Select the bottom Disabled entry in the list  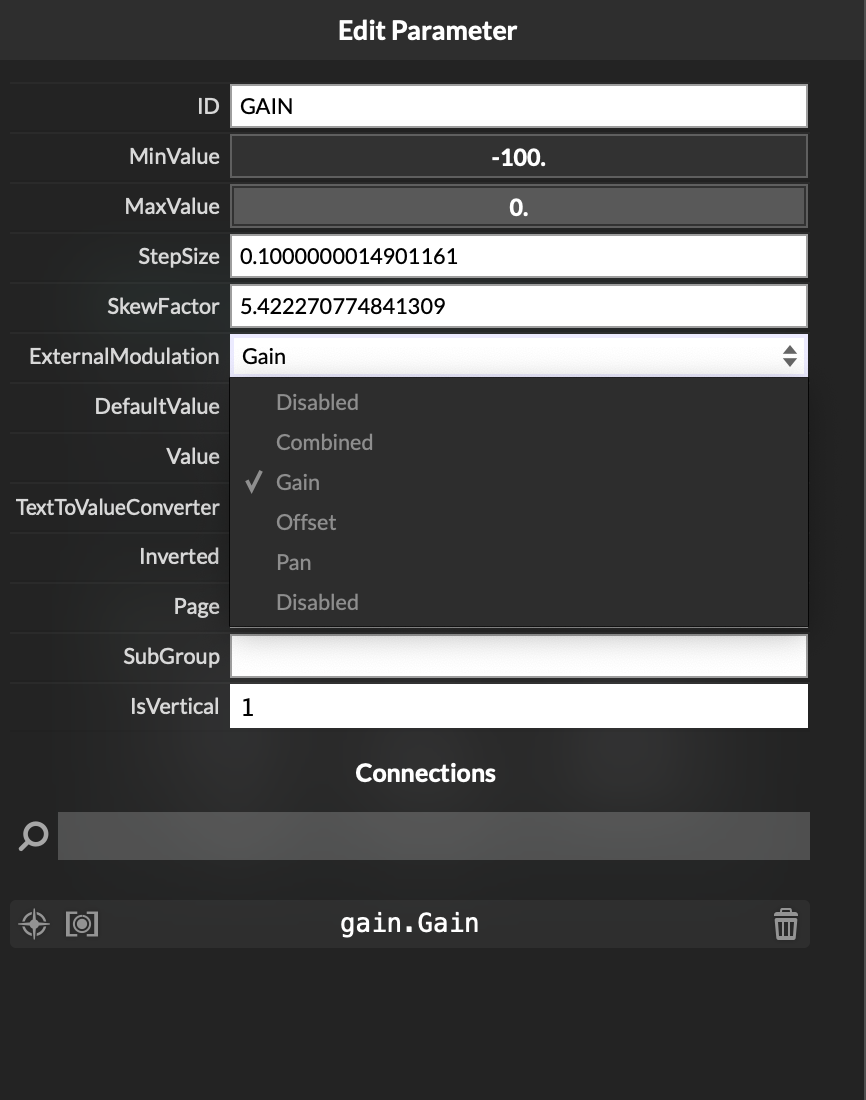click(x=317, y=602)
